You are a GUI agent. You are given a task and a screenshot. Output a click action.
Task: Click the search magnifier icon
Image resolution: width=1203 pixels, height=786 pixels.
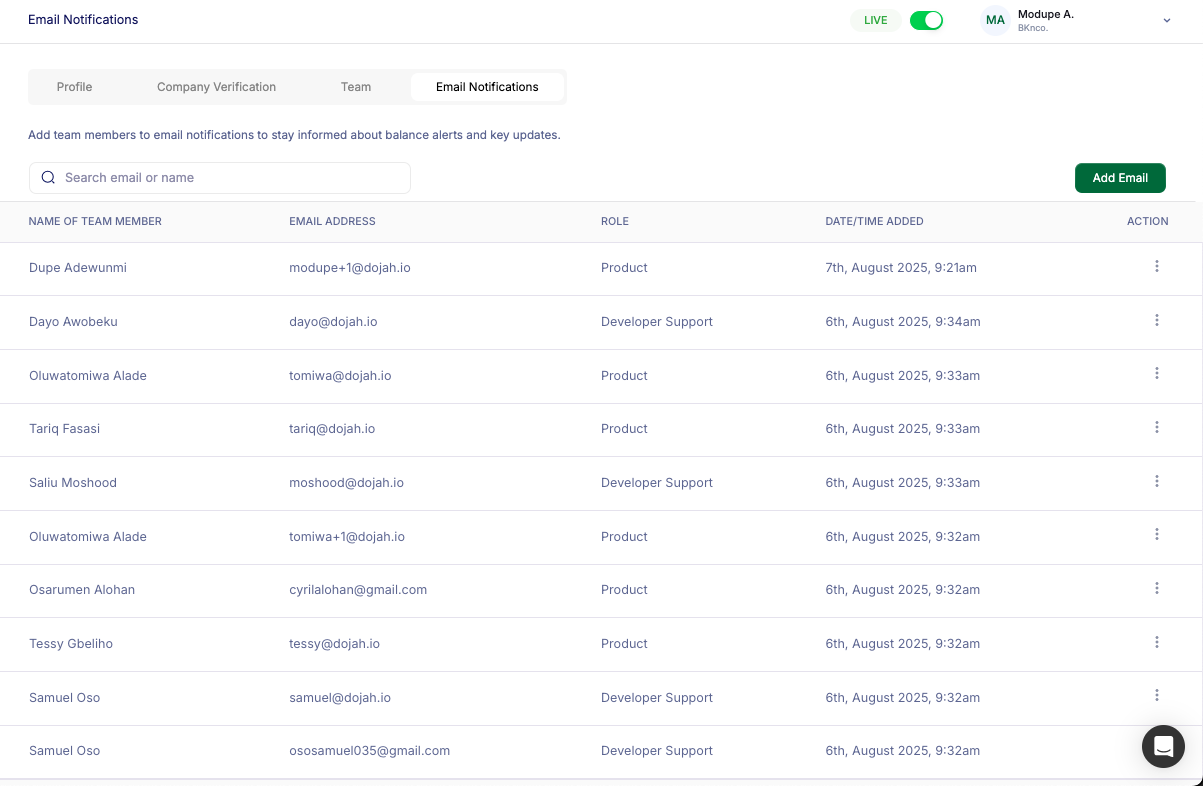pos(48,178)
